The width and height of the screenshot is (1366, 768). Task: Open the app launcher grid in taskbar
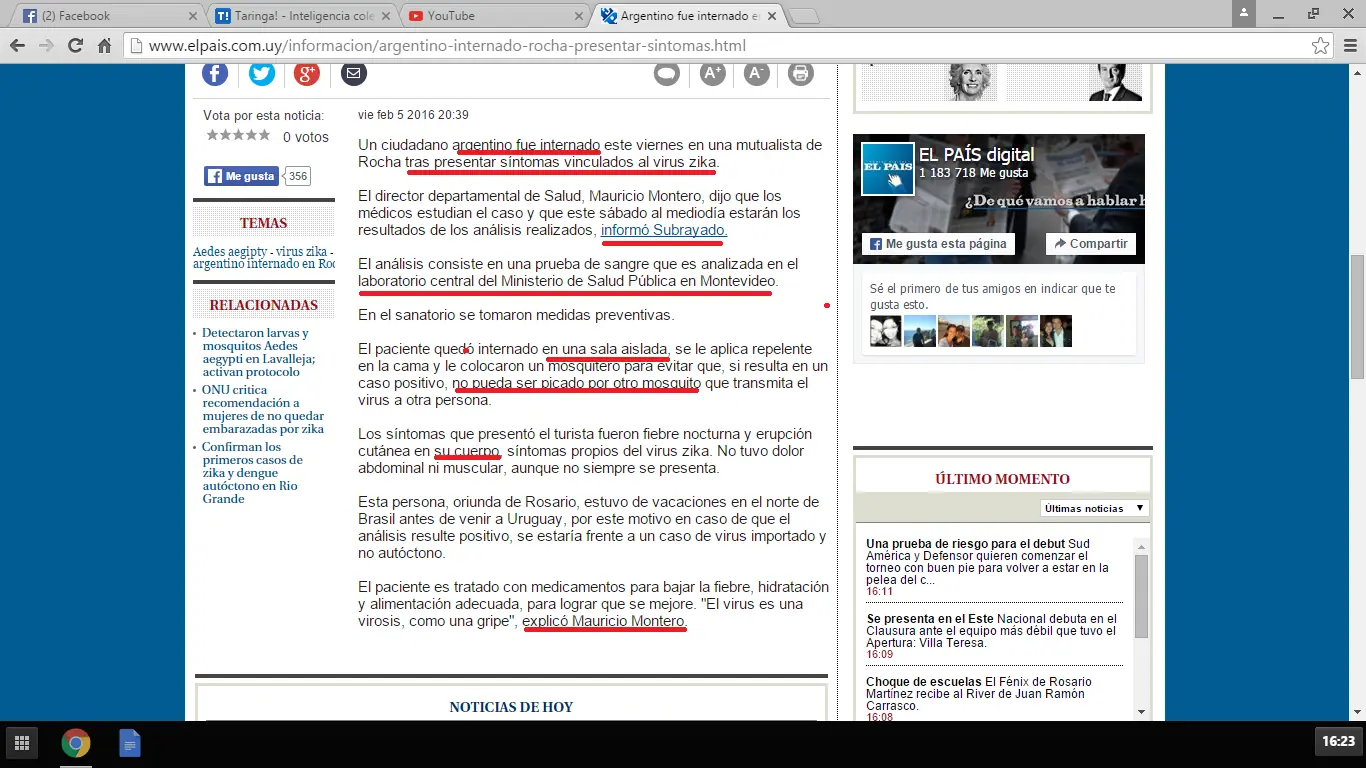21,743
